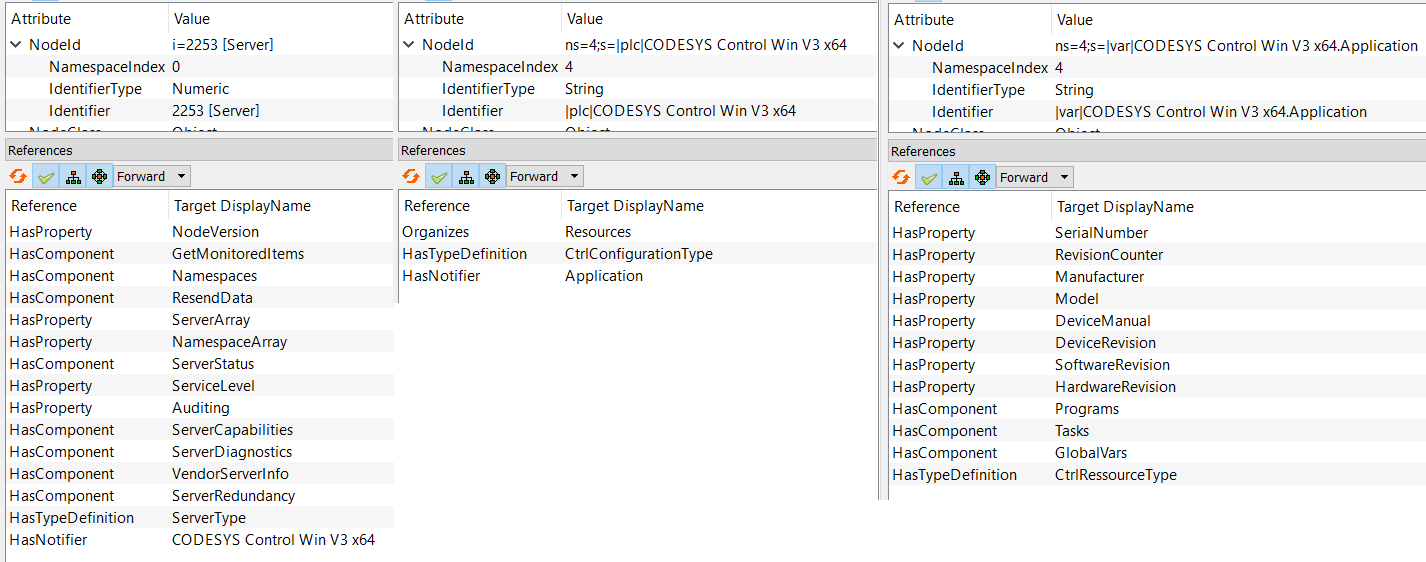Select the HardwareRevision property row
The width and height of the screenshot is (1426, 562).
(1157, 387)
